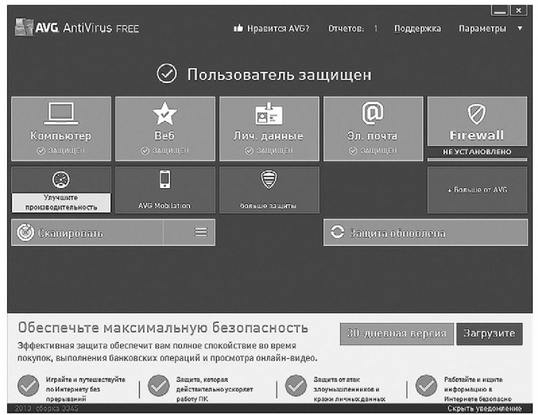Click the thumbs-up Нравится AVG icon
This screenshot has height=415, width=538.
coord(238,28)
